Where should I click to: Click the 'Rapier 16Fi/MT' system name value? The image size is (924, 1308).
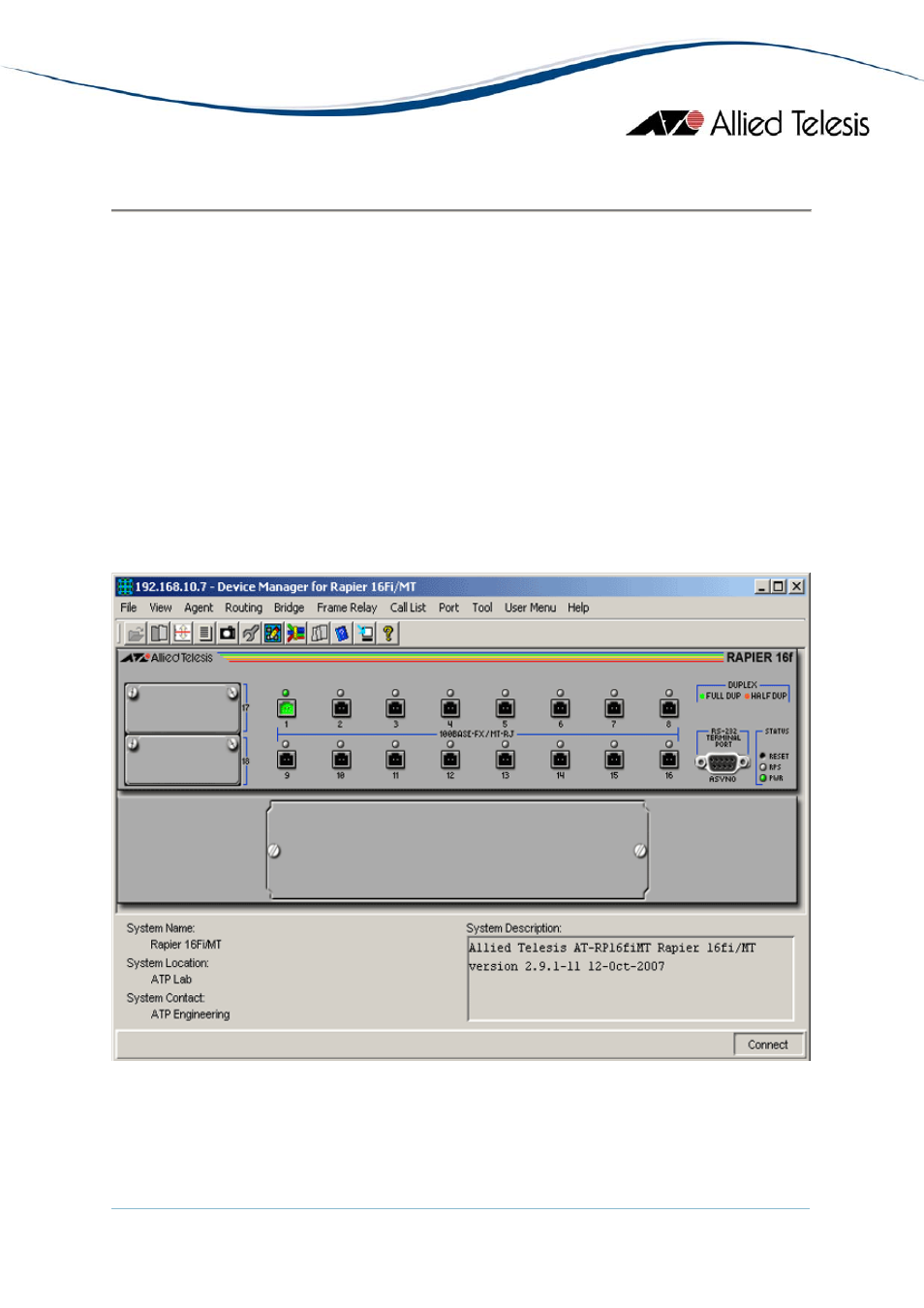186,945
